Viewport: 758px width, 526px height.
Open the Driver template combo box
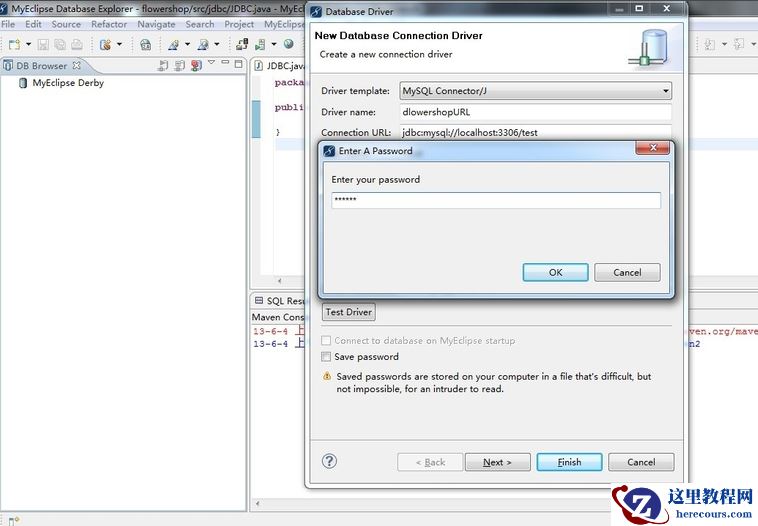coord(536,91)
